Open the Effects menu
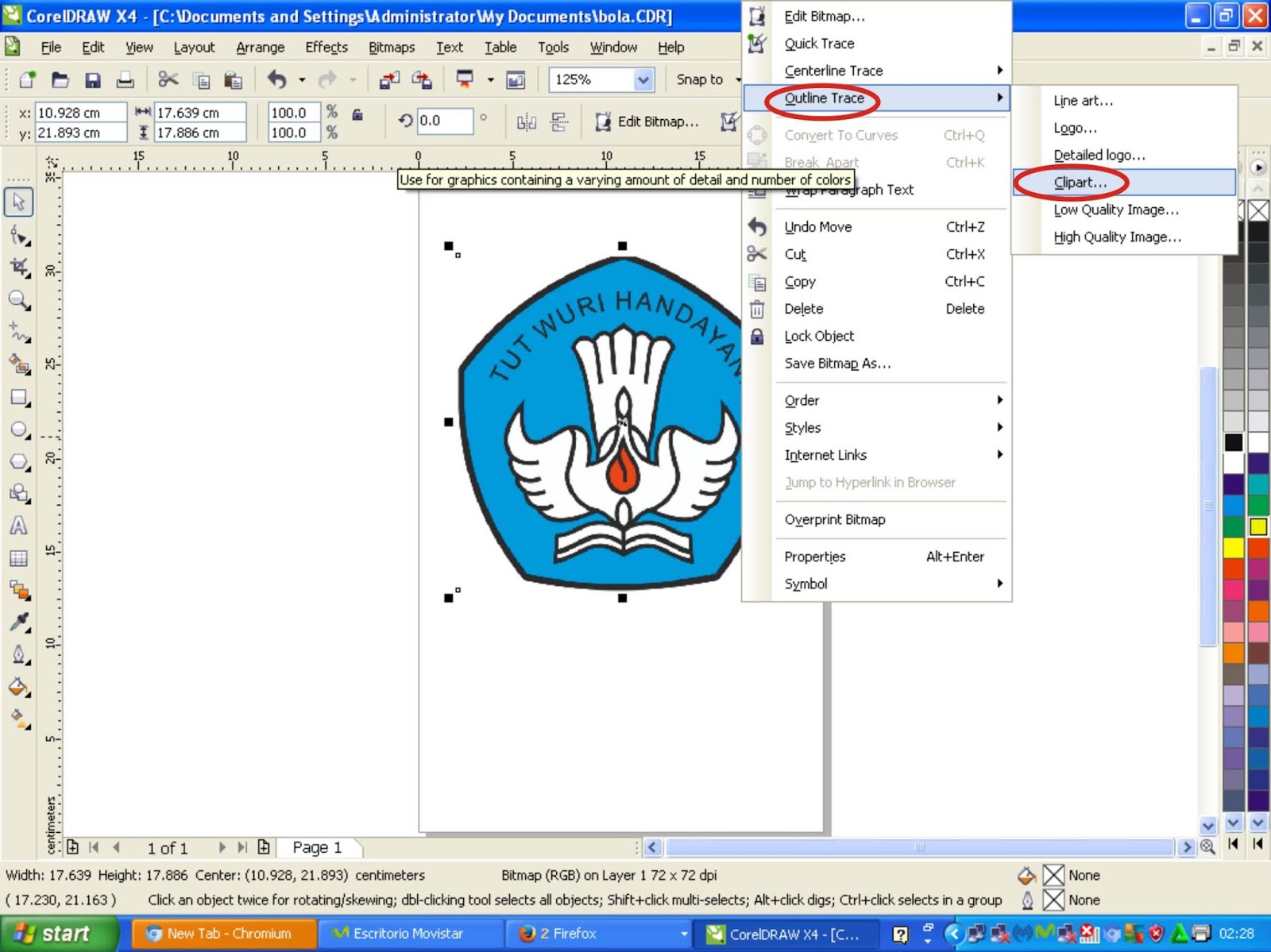This screenshot has width=1271, height=952. pos(326,48)
